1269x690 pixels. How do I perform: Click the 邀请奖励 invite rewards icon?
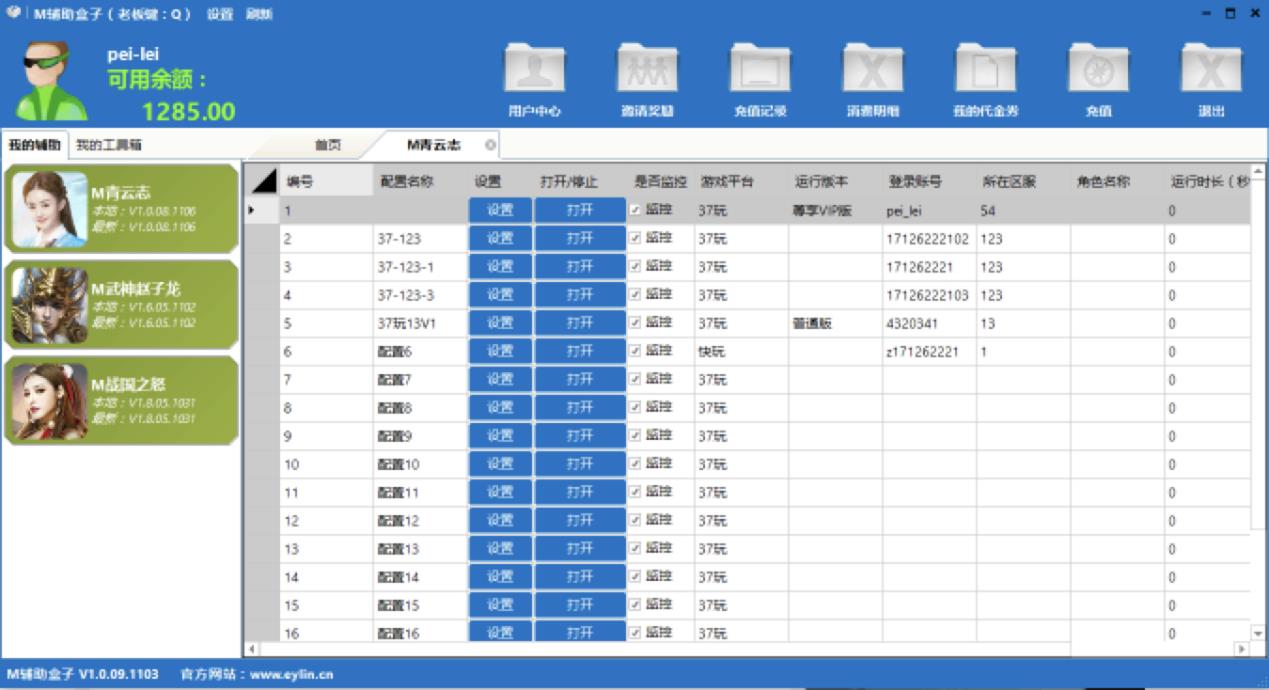pyautogui.click(x=647, y=71)
